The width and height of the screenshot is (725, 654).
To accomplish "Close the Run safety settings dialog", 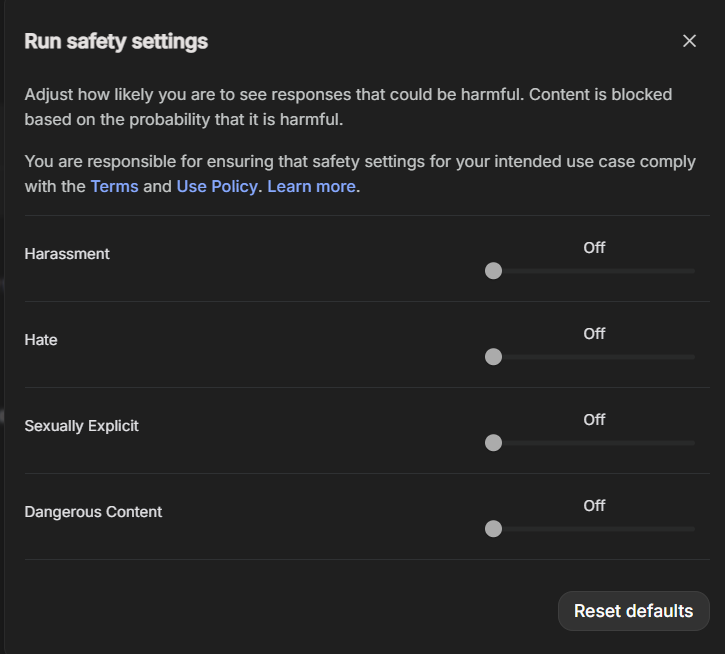I will (689, 41).
